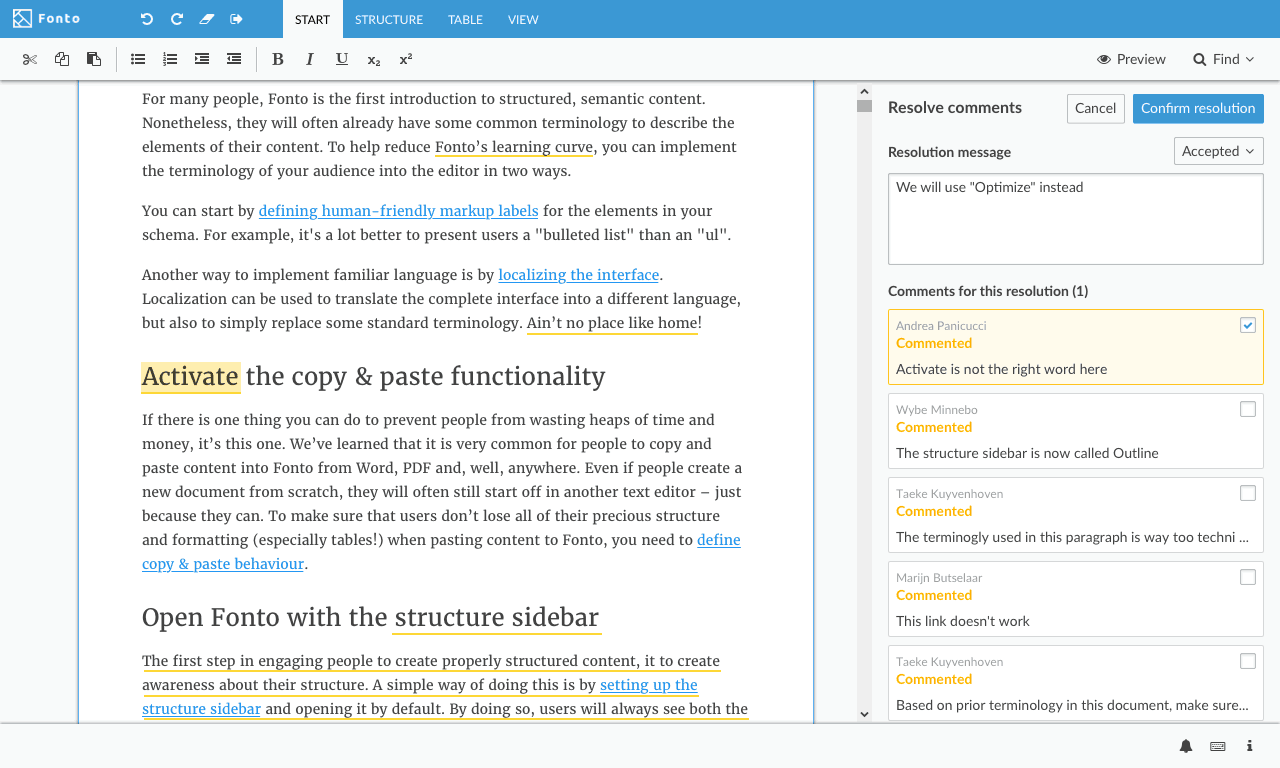Toggle bold formatting
Image resolution: width=1280 pixels, height=768 pixels.
coord(278,59)
